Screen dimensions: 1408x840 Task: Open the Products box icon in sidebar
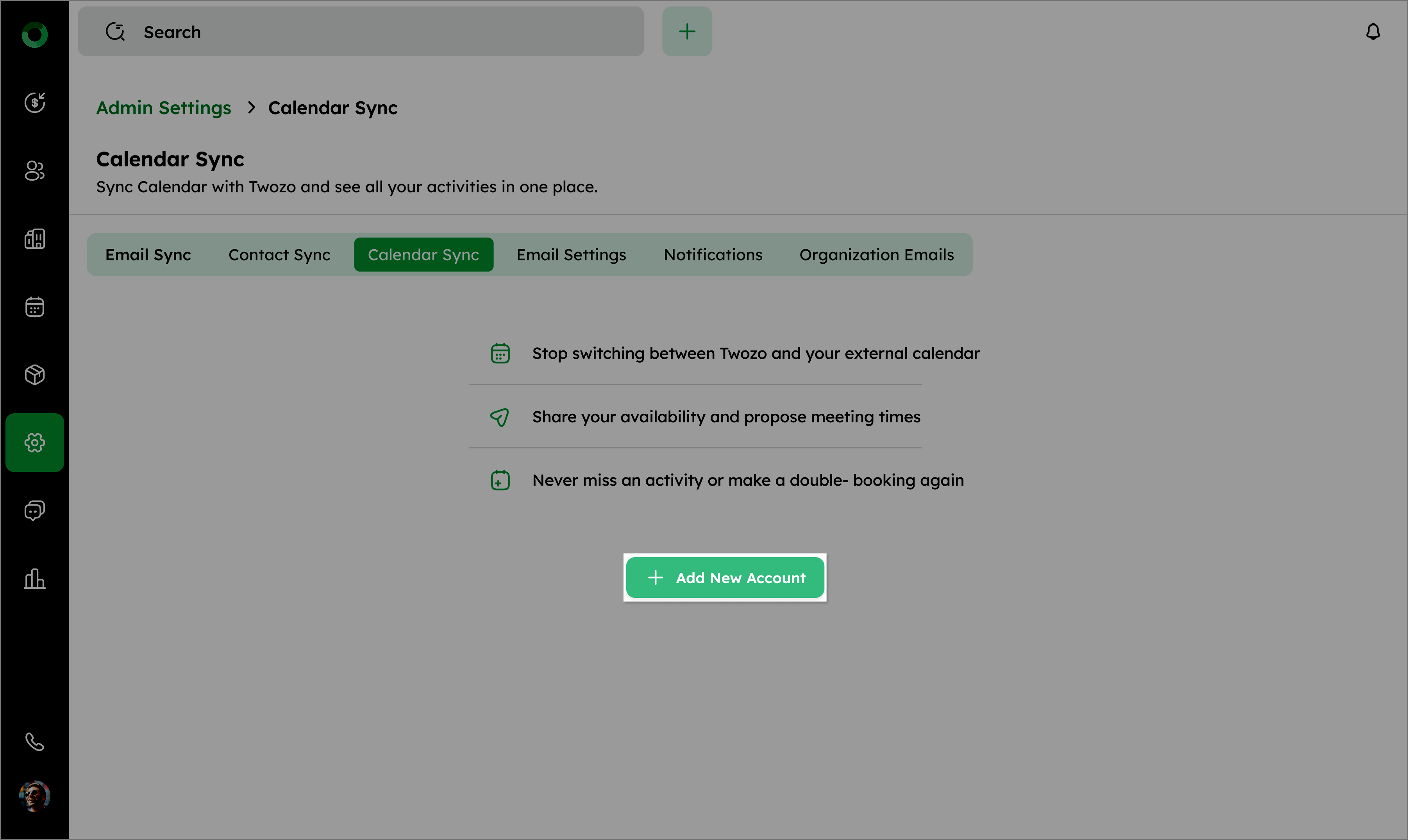34,375
